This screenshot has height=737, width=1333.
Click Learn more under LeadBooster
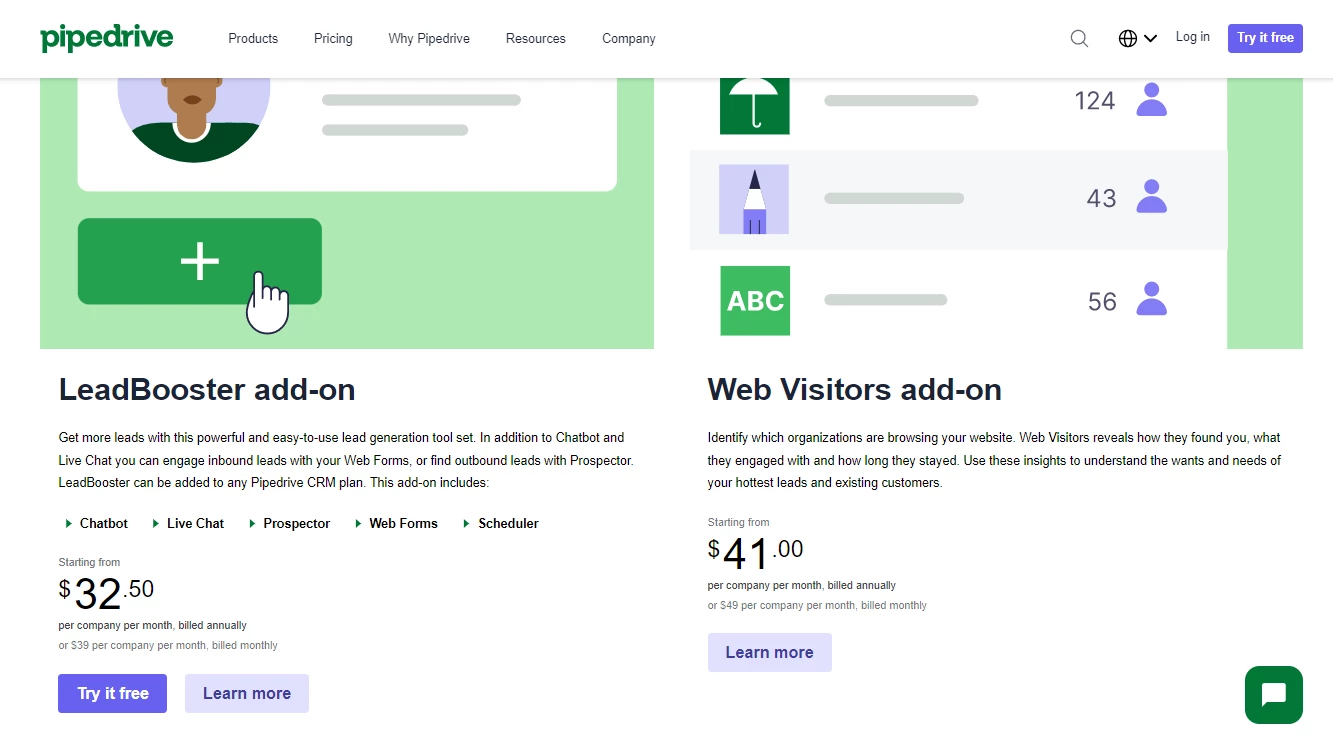coord(247,693)
